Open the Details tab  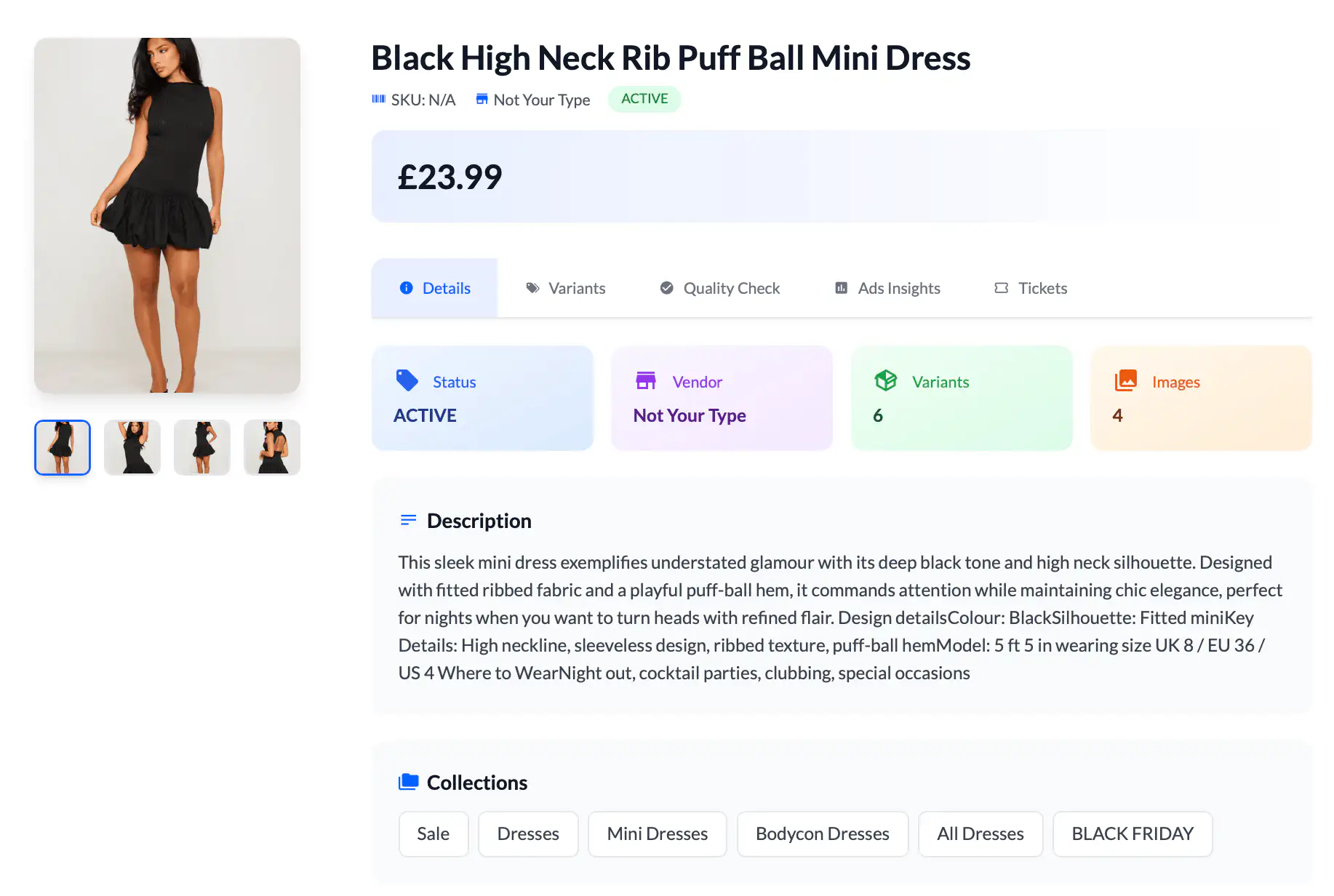pos(435,288)
